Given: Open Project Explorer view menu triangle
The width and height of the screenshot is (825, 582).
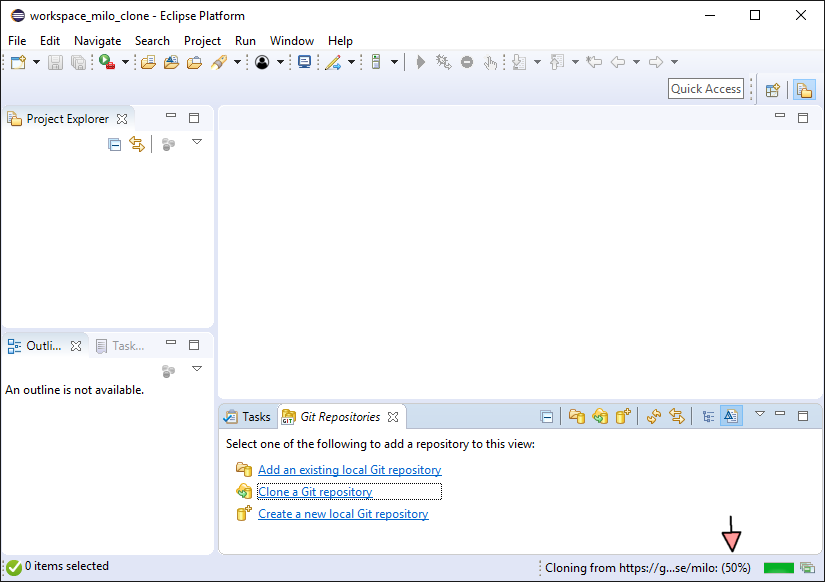Looking at the screenshot, I should point(197,143).
